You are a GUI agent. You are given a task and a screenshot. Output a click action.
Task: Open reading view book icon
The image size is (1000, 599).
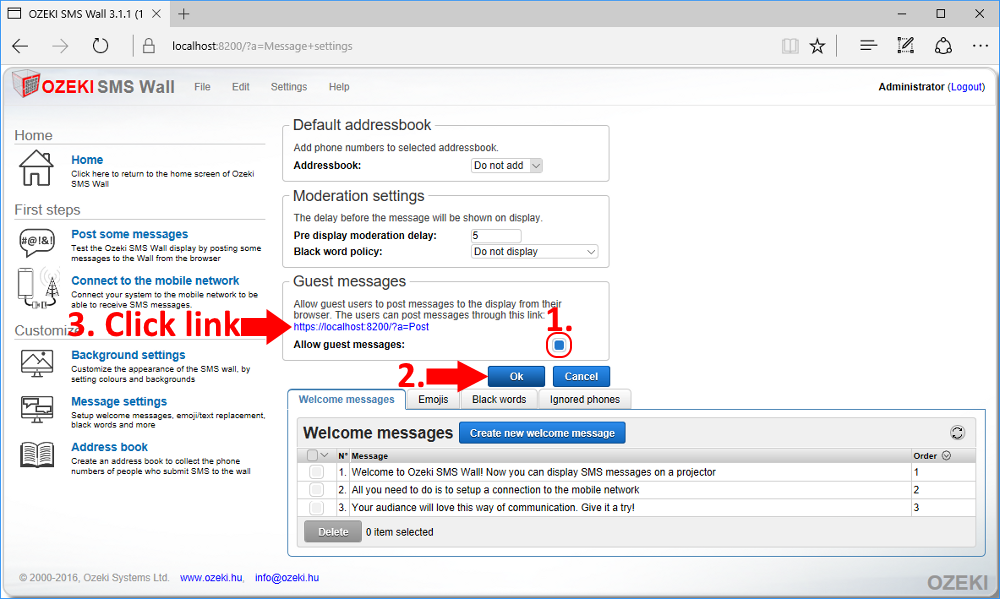(790, 46)
